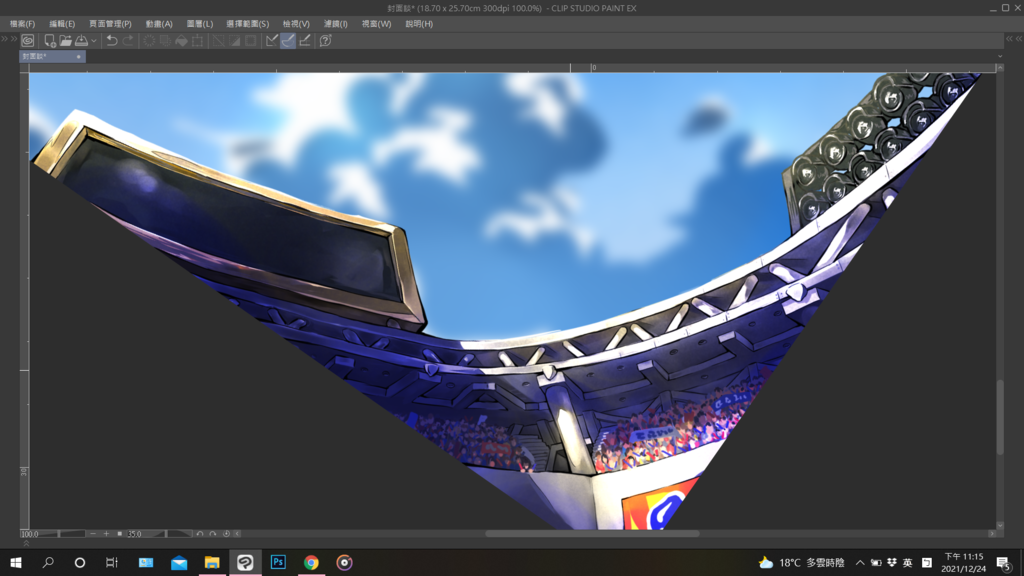Show hidden system tray icons chevron
The height and width of the screenshot is (576, 1024).
coord(860,562)
